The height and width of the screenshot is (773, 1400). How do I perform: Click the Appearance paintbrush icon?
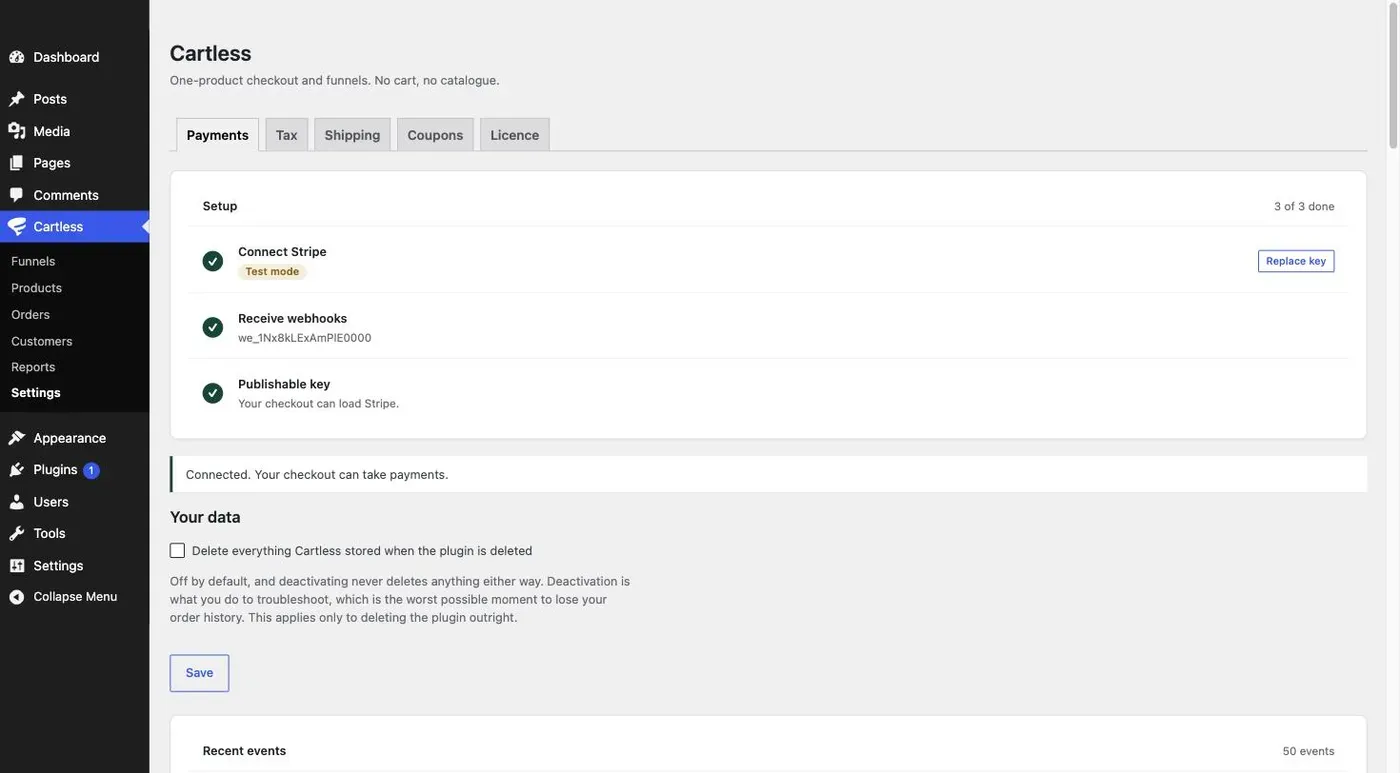pyautogui.click(x=17, y=438)
